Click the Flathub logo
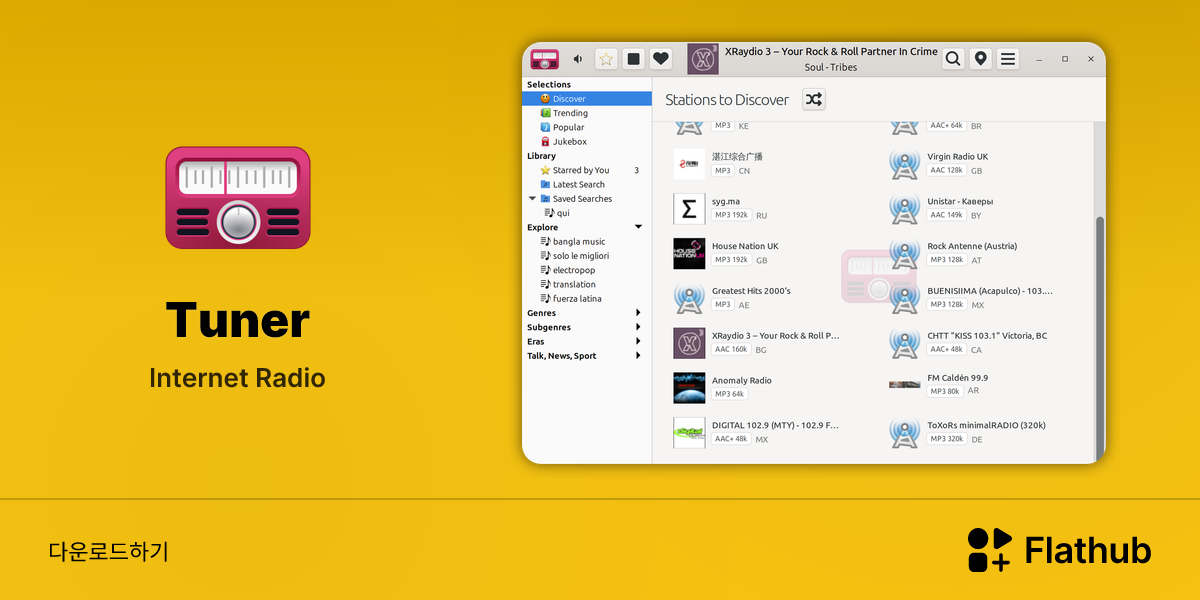Image resolution: width=1200 pixels, height=600 pixels. [x=1059, y=550]
